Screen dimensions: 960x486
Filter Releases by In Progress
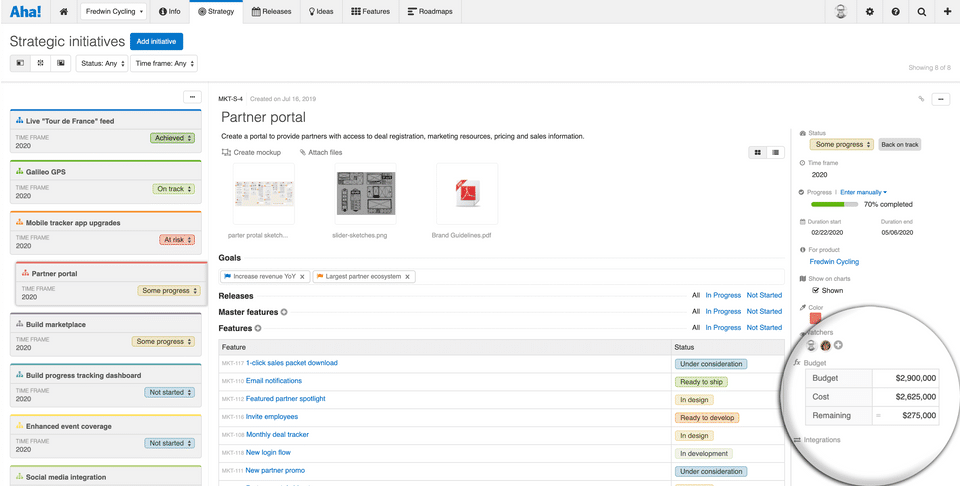pos(723,296)
